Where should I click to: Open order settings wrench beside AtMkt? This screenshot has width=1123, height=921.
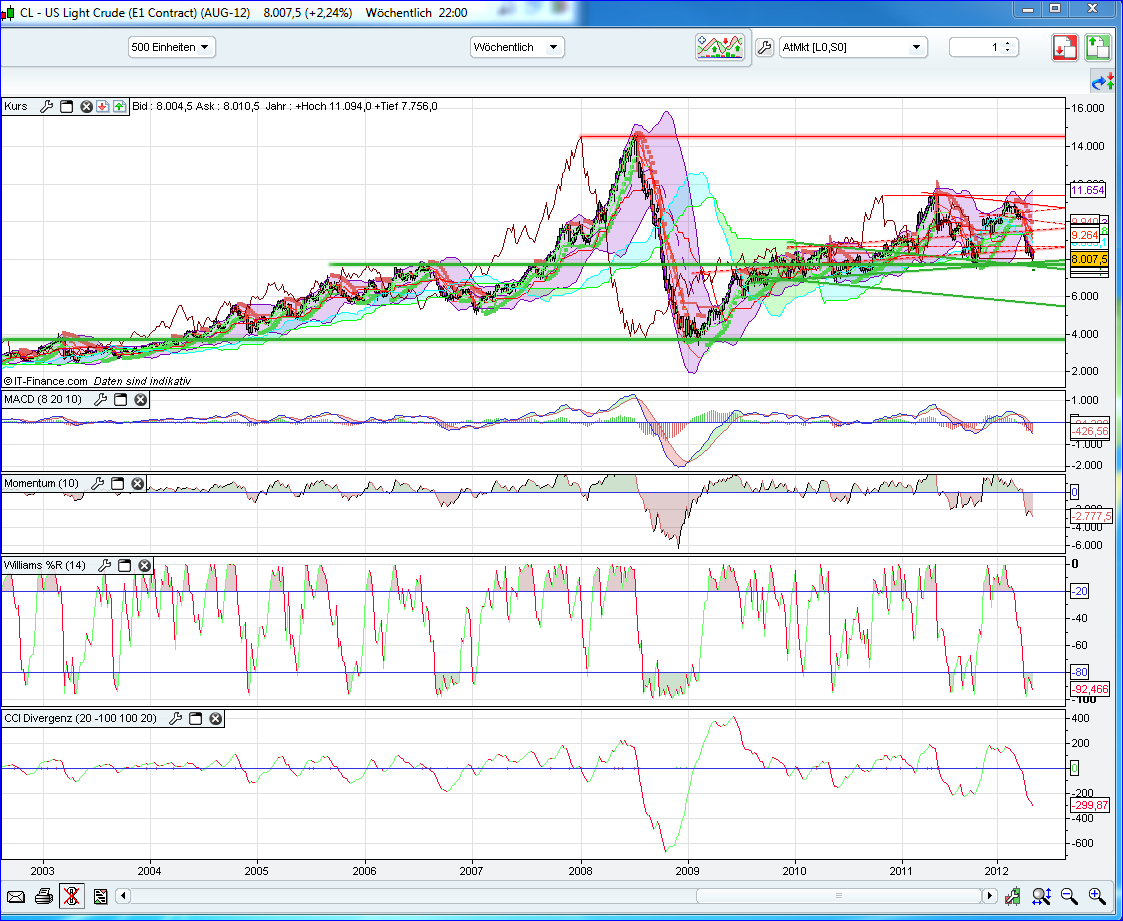point(765,47)
